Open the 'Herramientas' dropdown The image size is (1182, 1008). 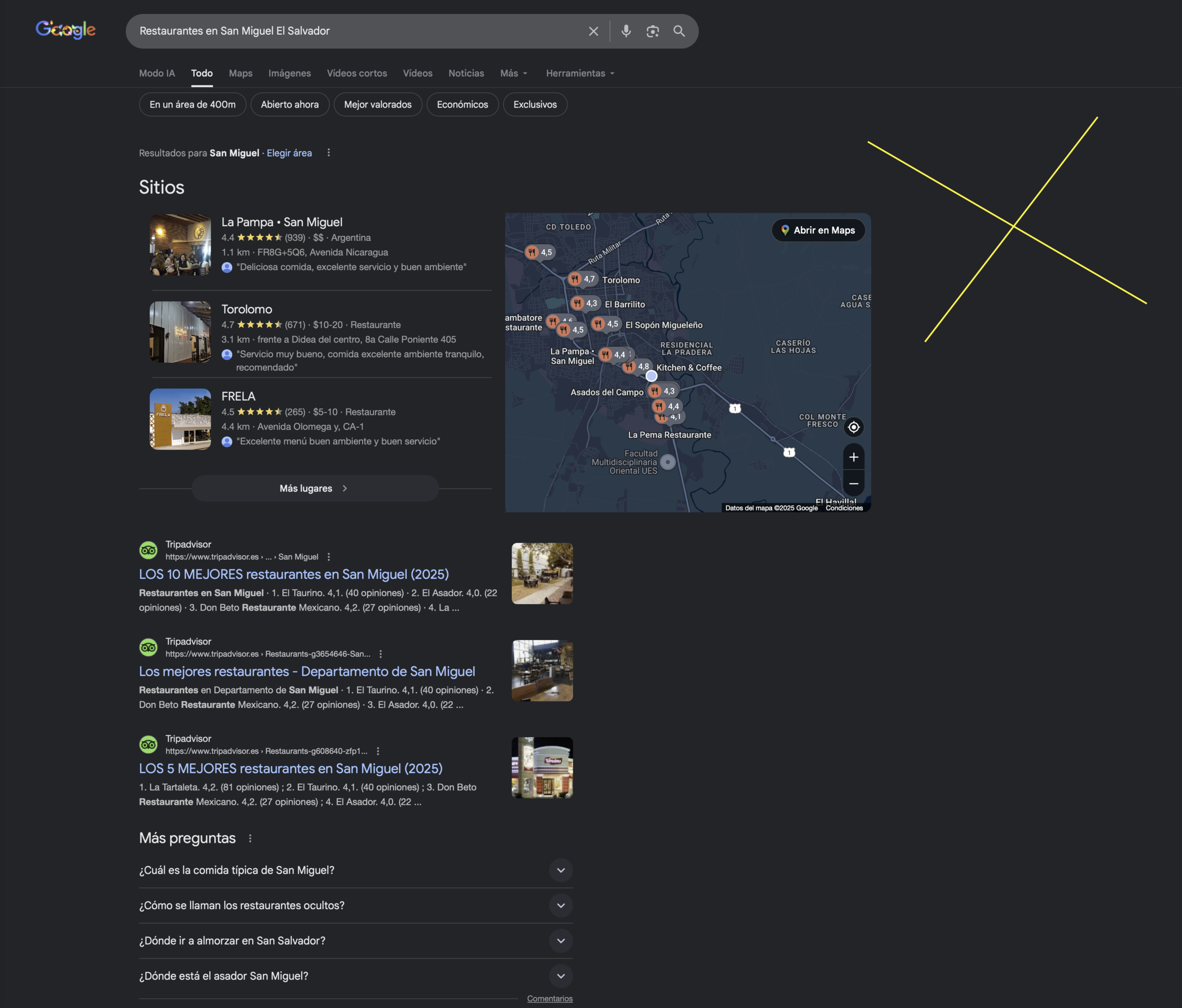[580, 73]
